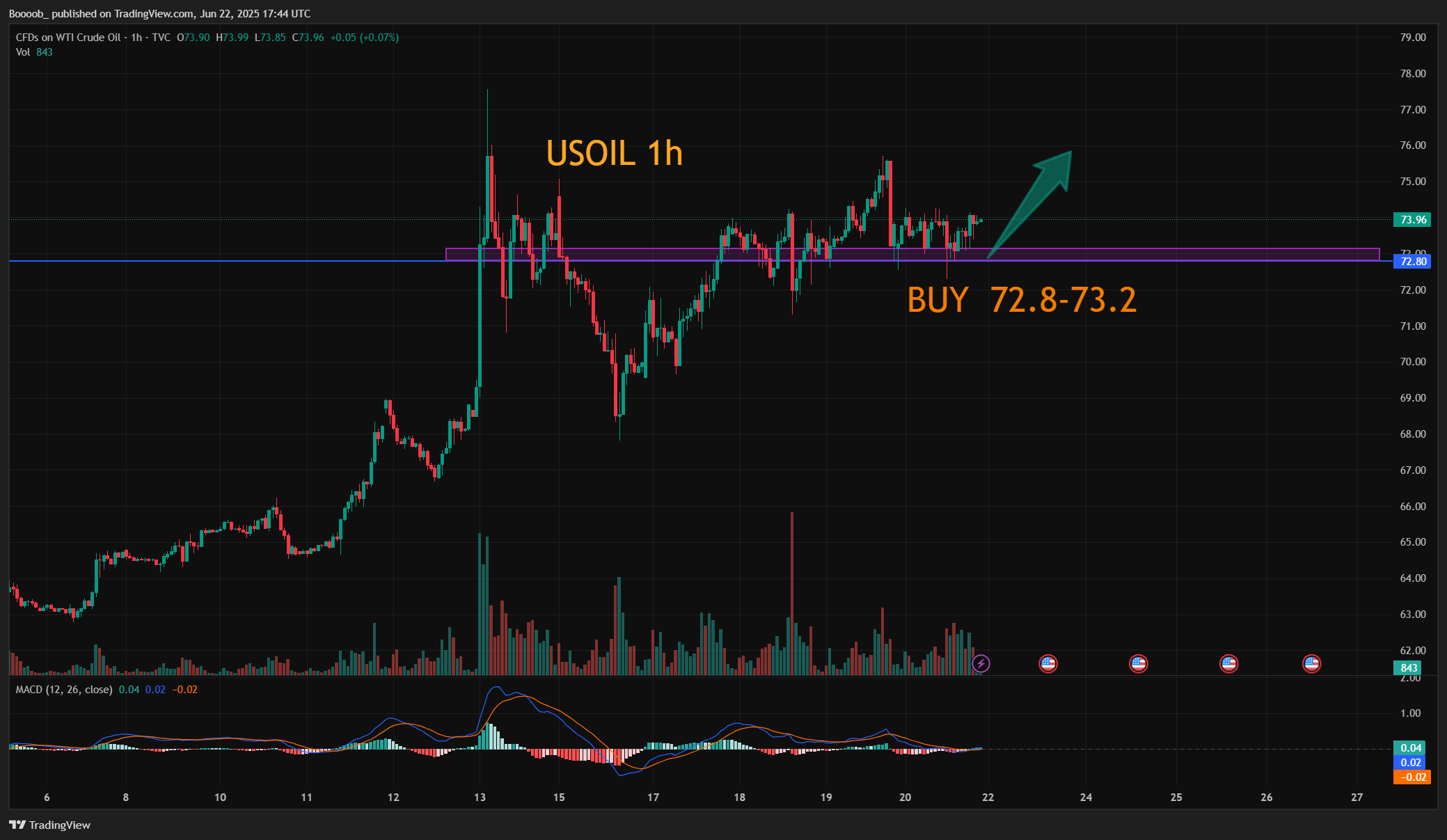Click the O73.90 open value
Image resolution: width=1447 pixels, height=840 pixels.
click(x=193, y=38)
